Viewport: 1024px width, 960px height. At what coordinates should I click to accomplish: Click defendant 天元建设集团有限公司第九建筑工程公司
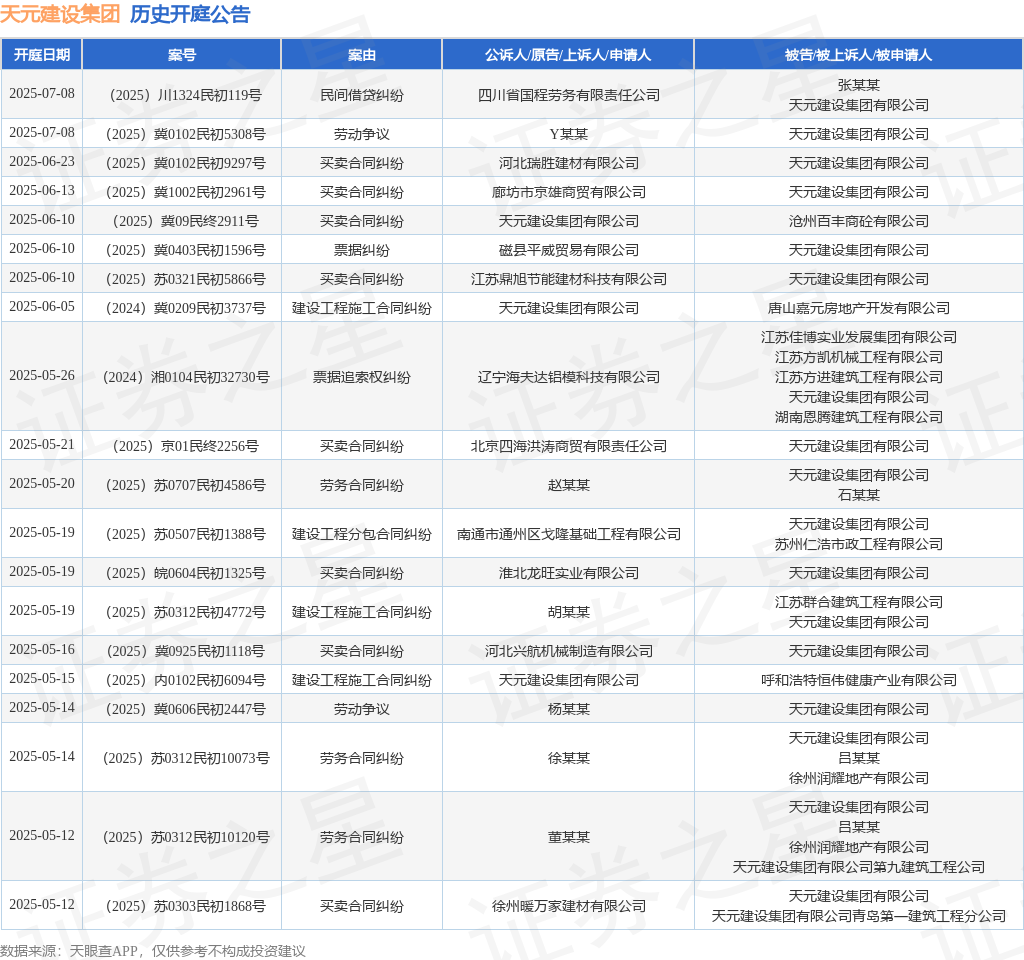click(858, 867)
